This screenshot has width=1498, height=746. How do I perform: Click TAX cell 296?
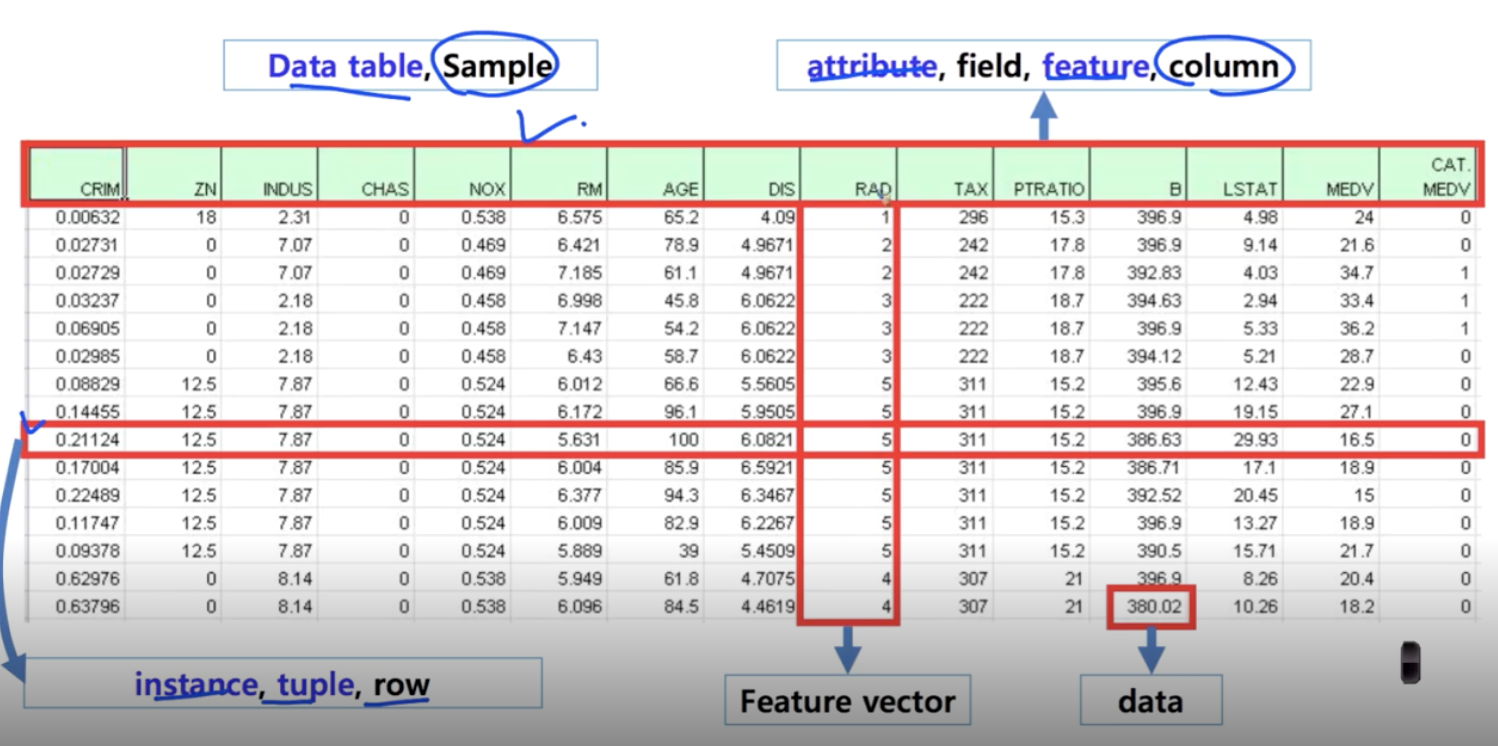[x=971, y=217]
